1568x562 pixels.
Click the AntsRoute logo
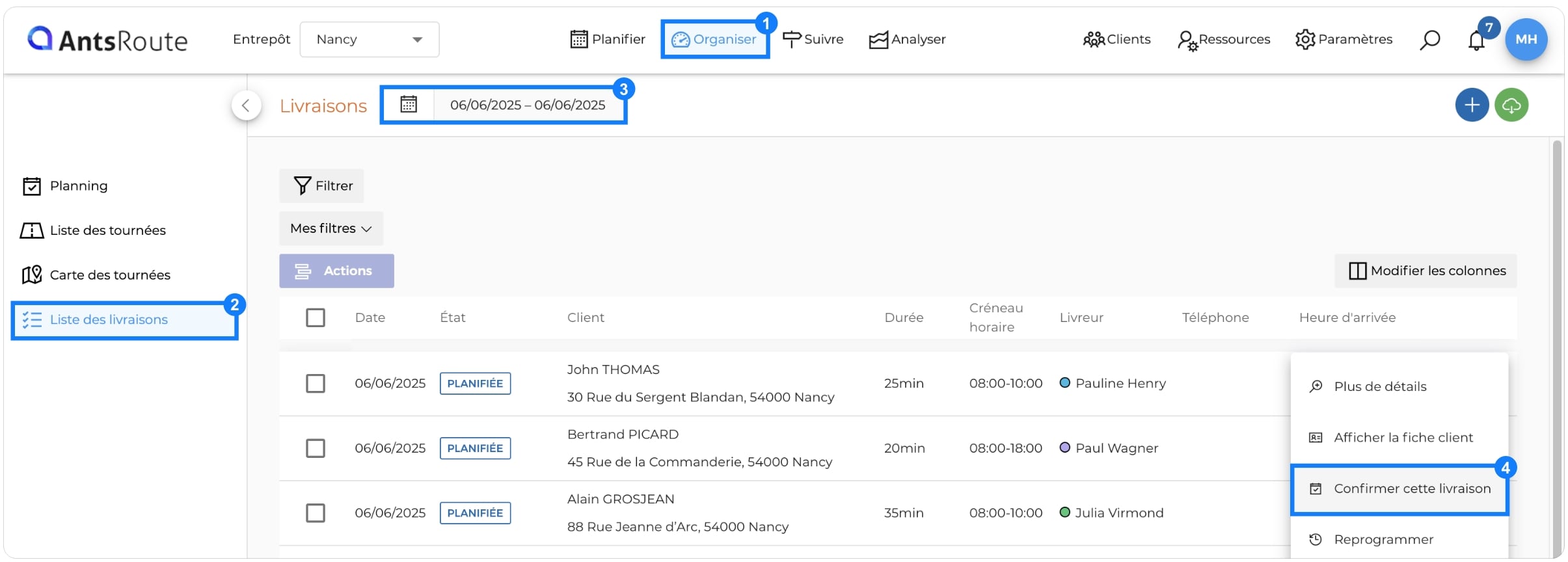[107, 40]
